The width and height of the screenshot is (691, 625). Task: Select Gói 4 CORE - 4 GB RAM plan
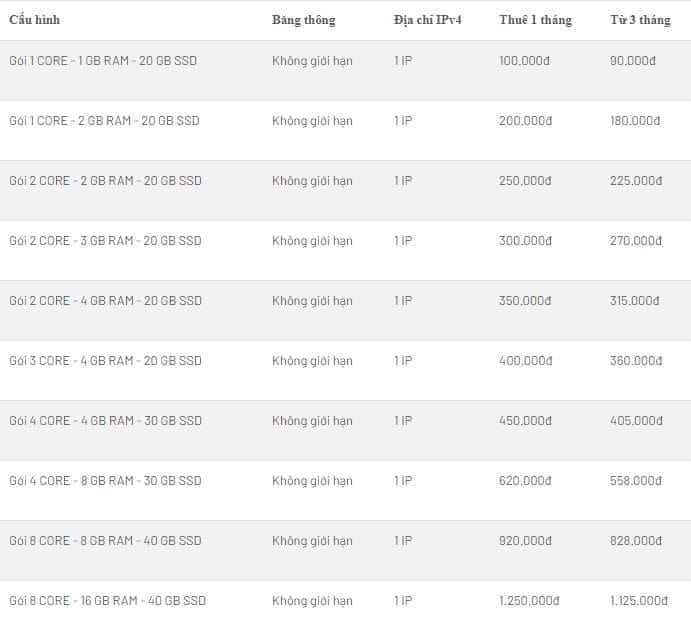(104, 421)
